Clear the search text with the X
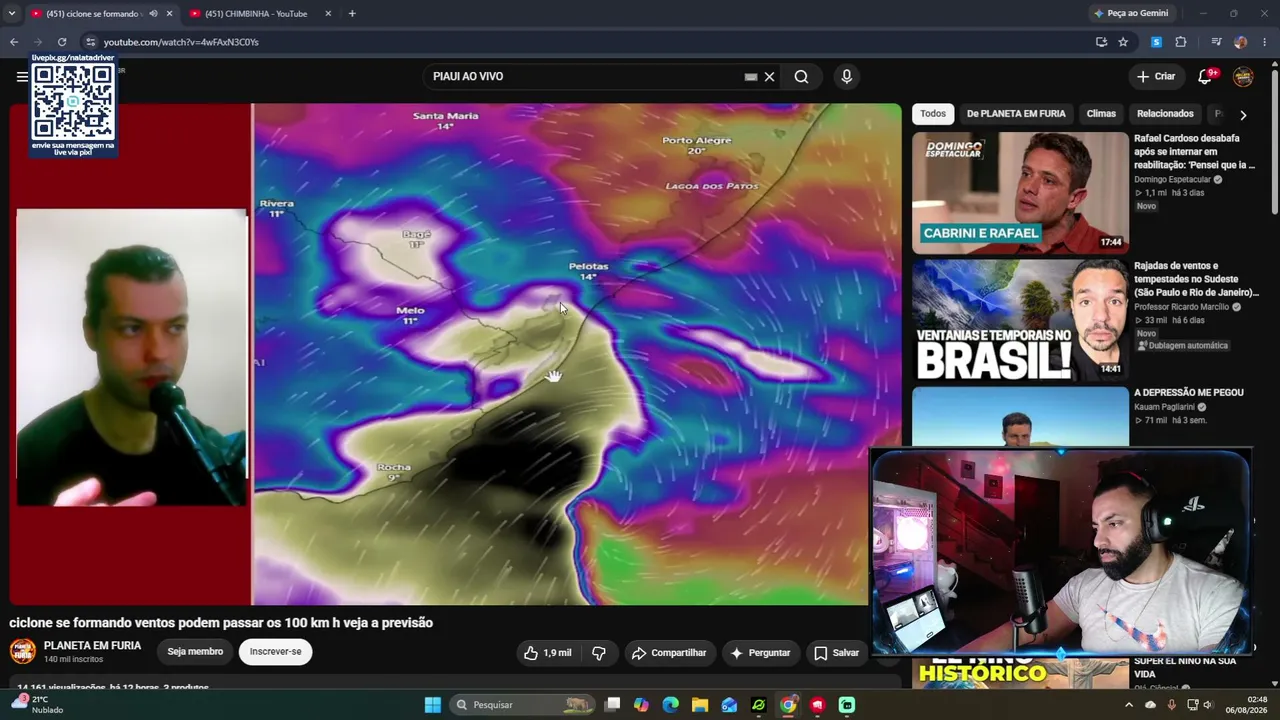1280x720 pixels. 769,77
